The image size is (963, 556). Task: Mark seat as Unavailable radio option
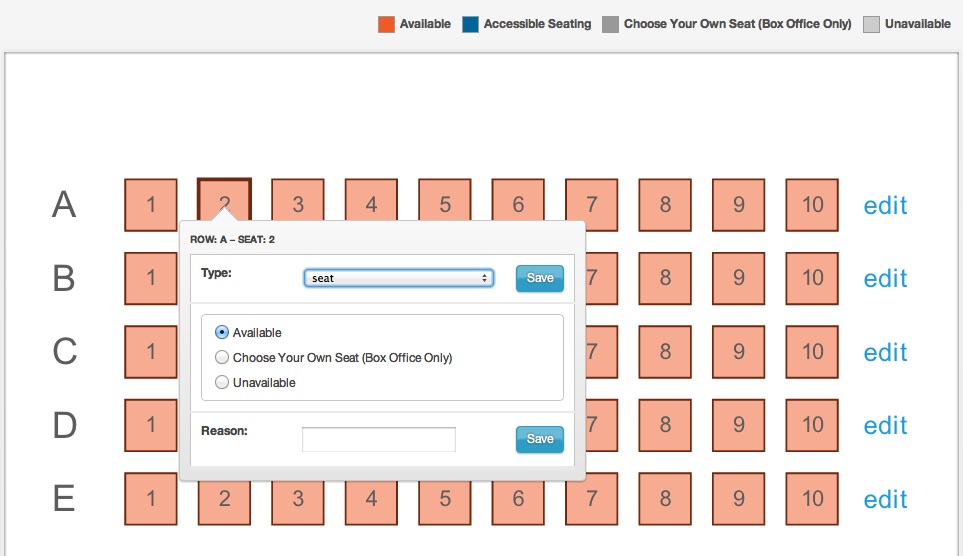coord(222,383)
